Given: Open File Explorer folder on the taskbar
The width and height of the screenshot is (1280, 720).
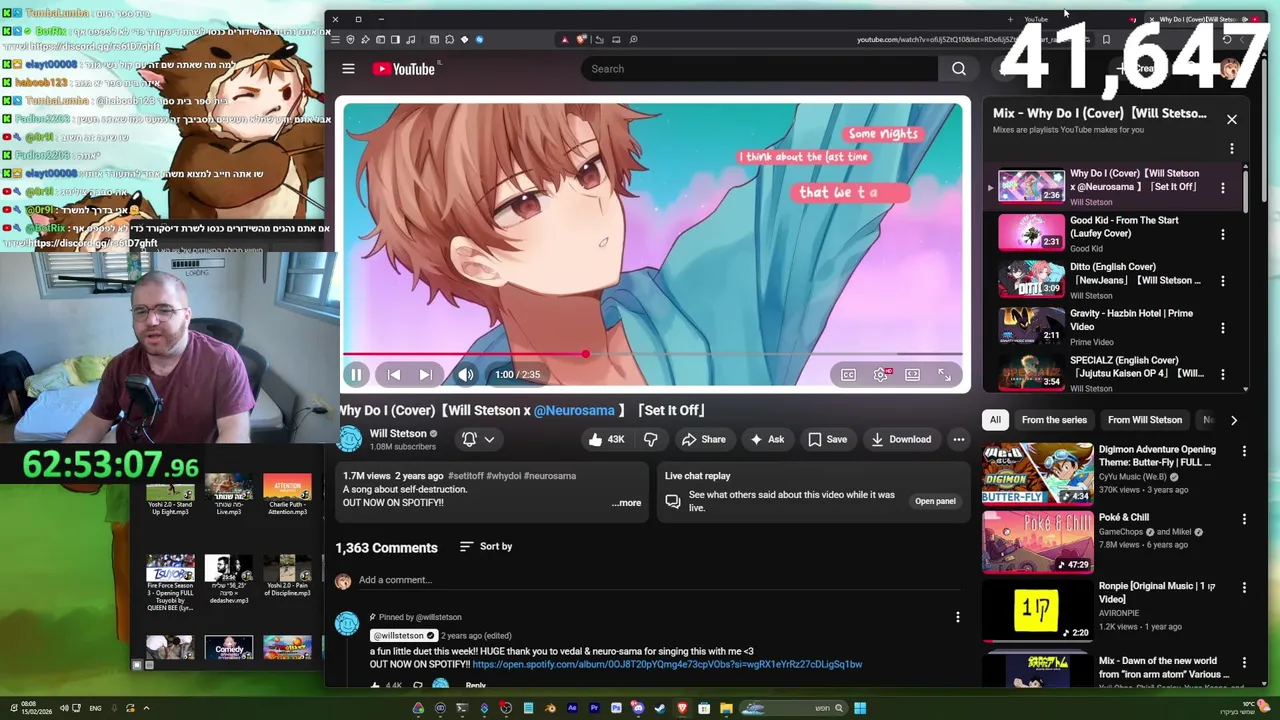Looking at the screenshot, I should [x=726, y=708].
